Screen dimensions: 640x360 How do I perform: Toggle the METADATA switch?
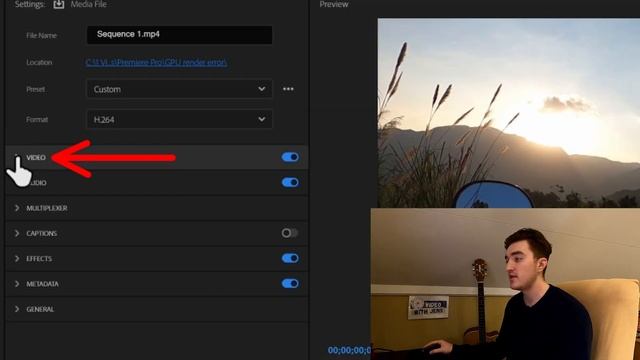[290, 284]
